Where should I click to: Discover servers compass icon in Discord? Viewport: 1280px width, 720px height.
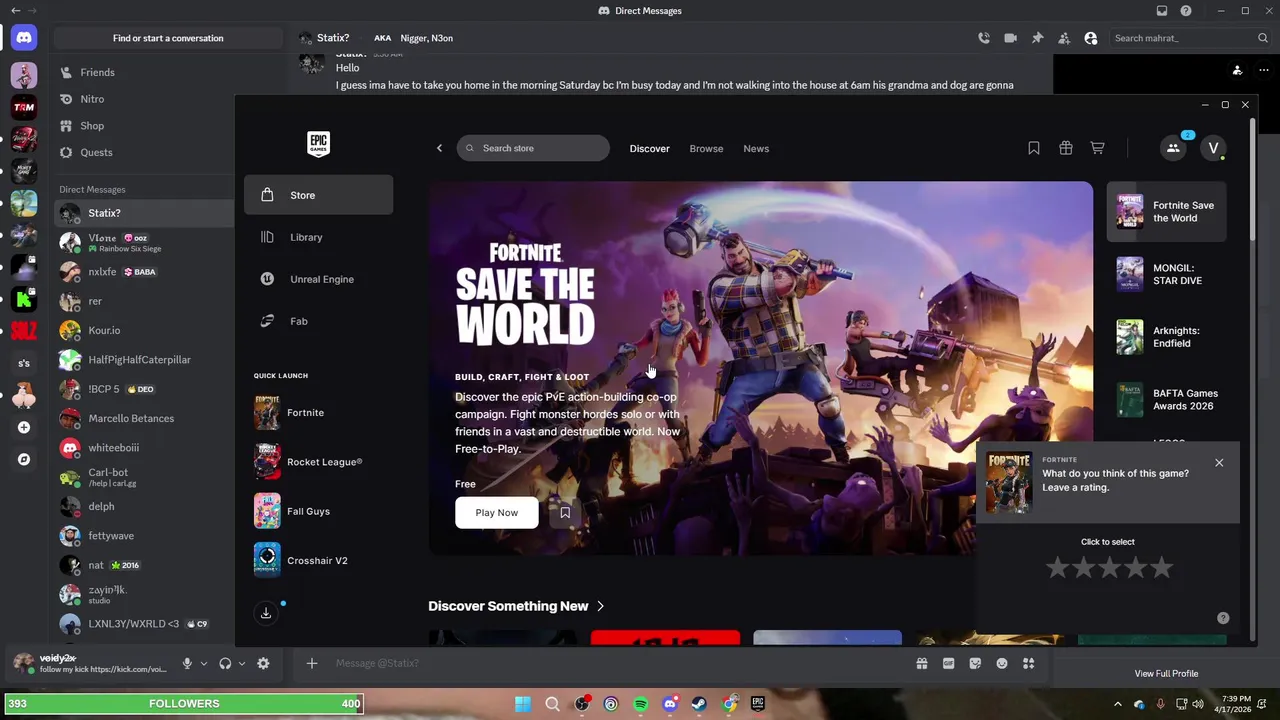24,460
